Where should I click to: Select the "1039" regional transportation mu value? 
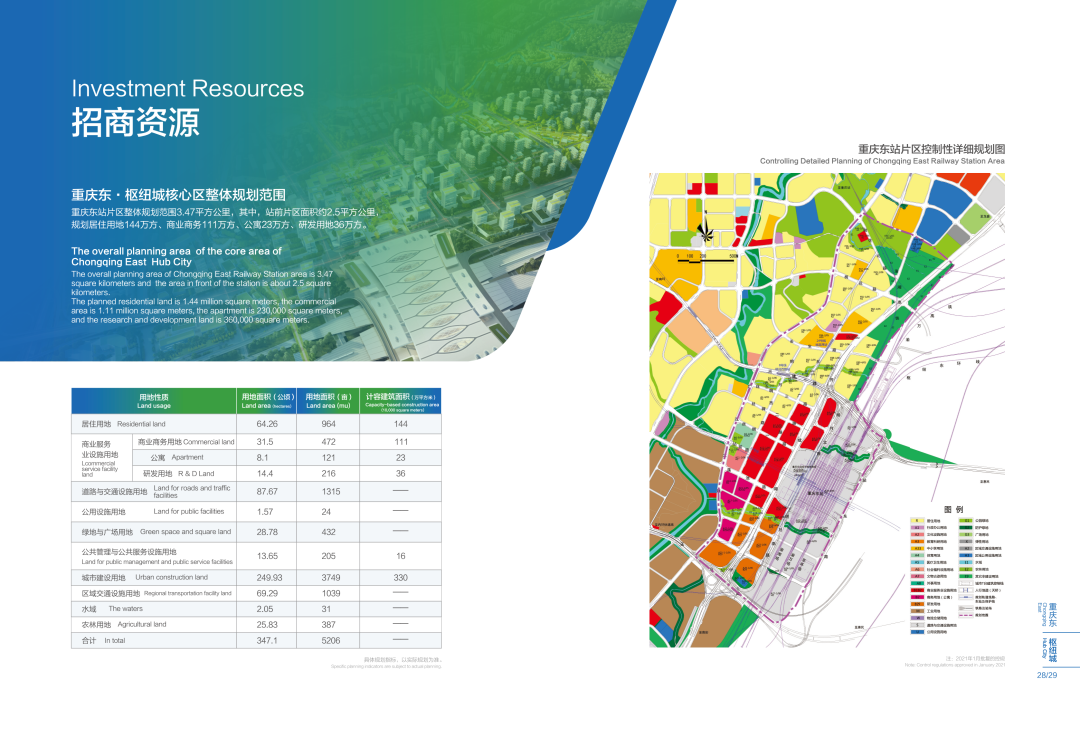point(331,593)
